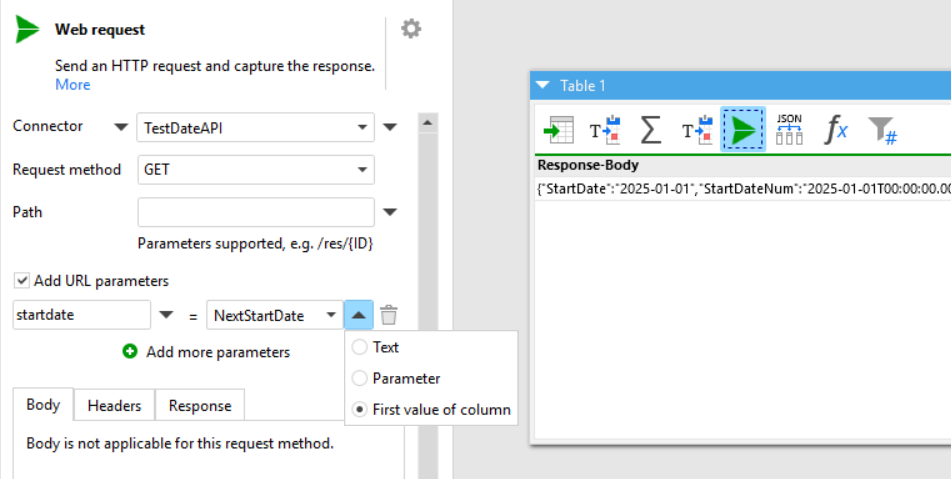This screenshot has width=951, height=479.
Task: Switch to the Response tab
Action: tap(199, 405)
